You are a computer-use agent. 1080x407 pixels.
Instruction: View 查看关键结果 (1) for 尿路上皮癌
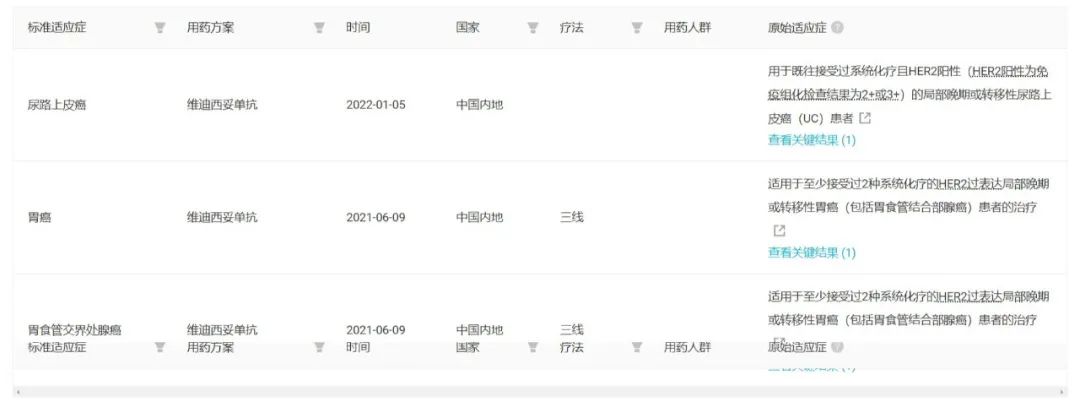811,140
